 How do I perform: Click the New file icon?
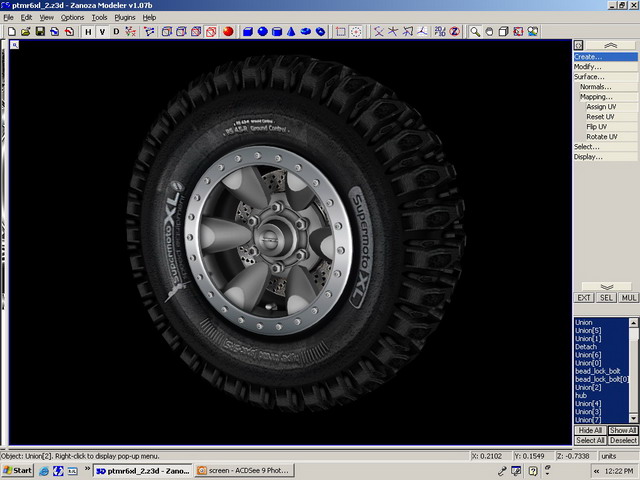coord(11,31)
